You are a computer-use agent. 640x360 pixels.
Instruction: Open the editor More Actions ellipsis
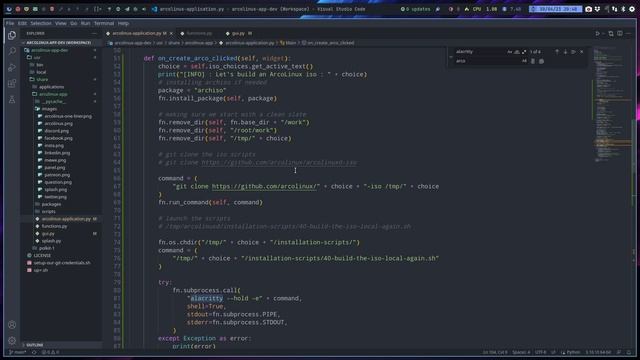[629, 33]
